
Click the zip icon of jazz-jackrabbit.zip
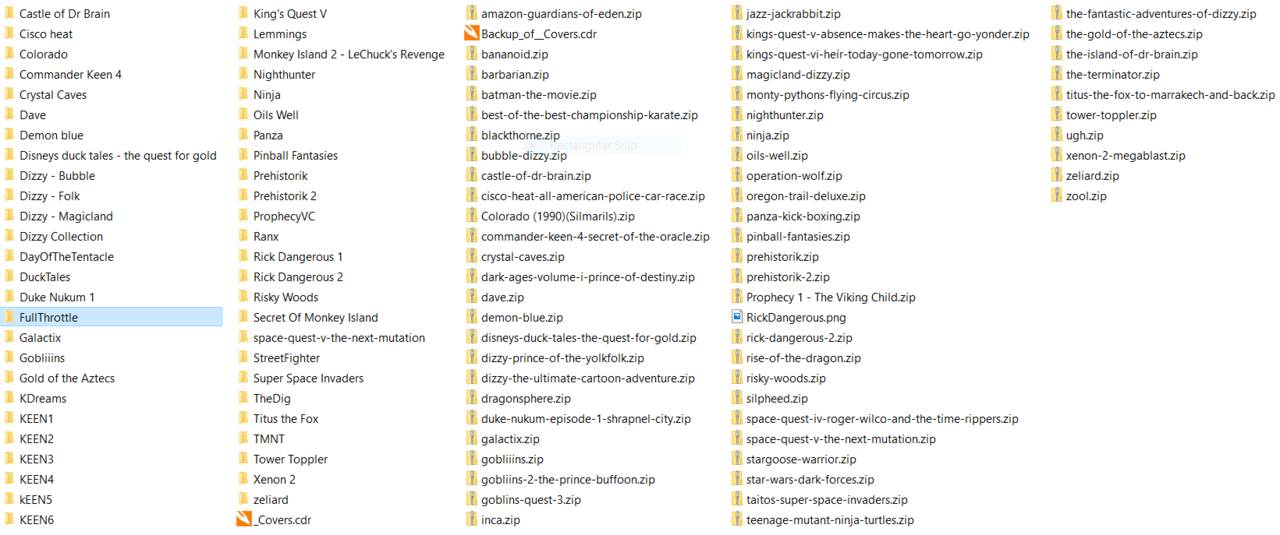click(x=737, y=14)
